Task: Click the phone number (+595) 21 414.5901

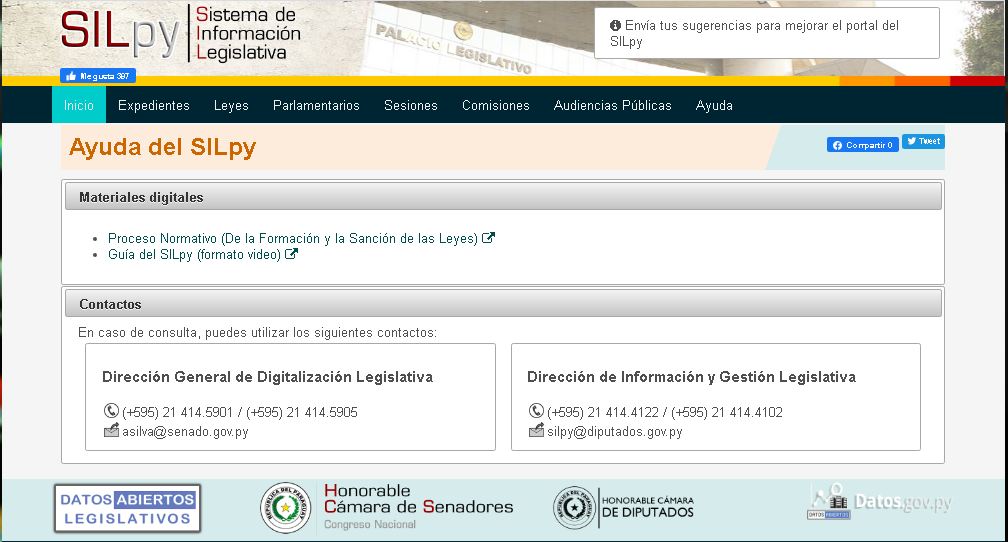Action: click(x=177, y=412)
